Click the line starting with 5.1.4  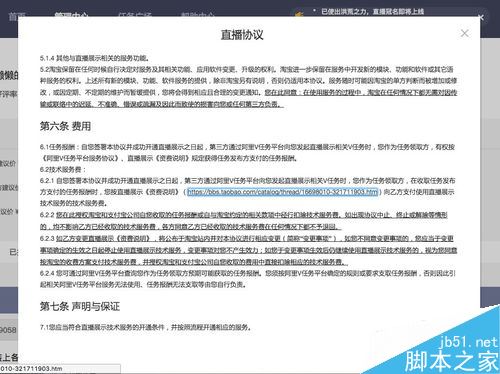[94, 58]
